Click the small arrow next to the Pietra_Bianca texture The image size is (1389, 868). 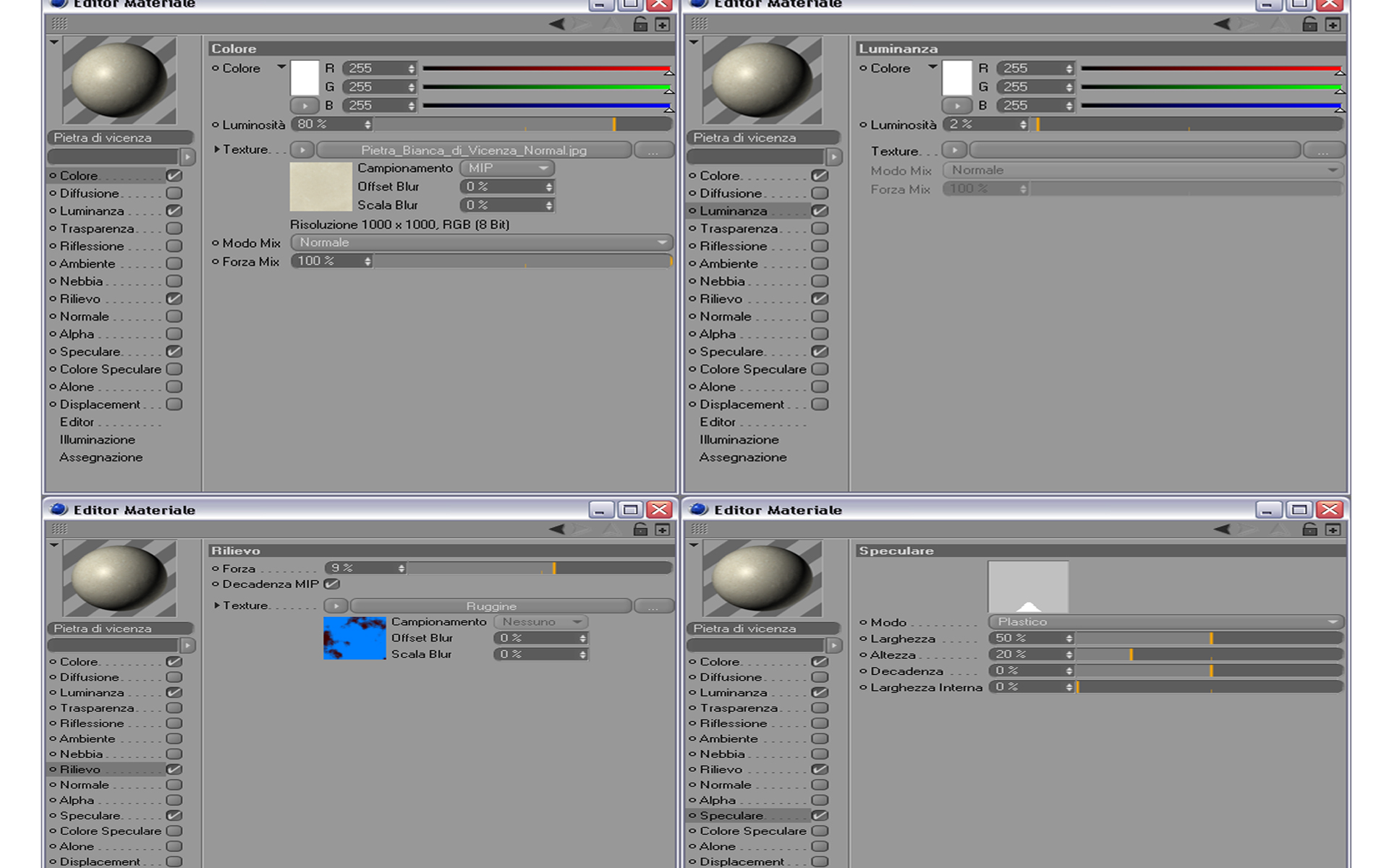click(302, 150)
